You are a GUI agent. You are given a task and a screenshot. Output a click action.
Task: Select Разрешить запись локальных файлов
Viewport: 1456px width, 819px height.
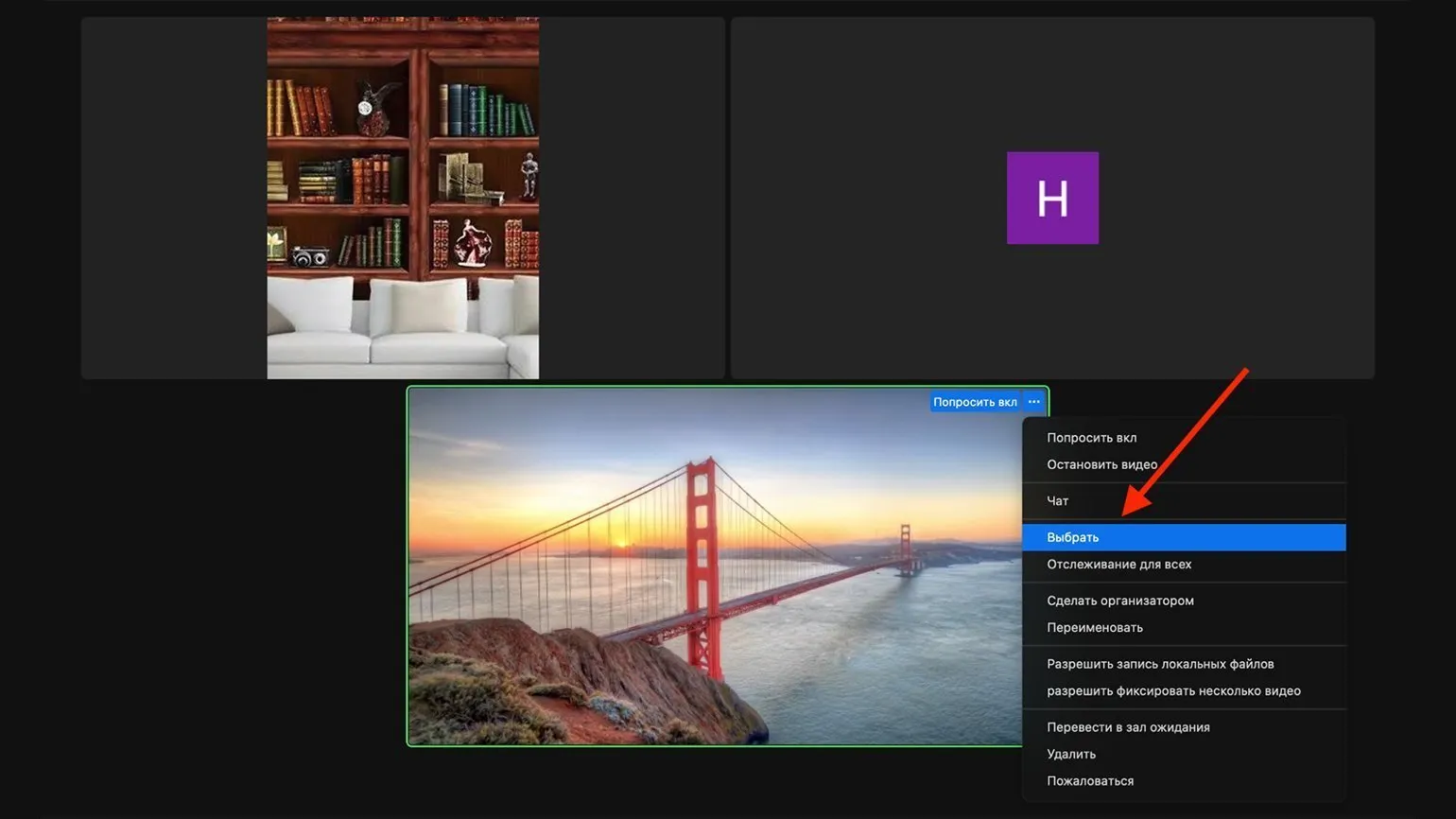(1159, 664)
